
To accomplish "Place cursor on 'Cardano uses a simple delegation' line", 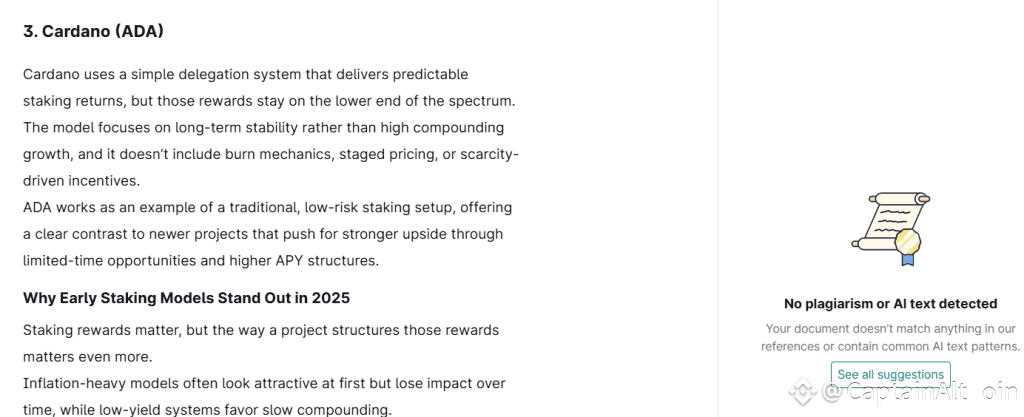I will (x=245, y=75).
